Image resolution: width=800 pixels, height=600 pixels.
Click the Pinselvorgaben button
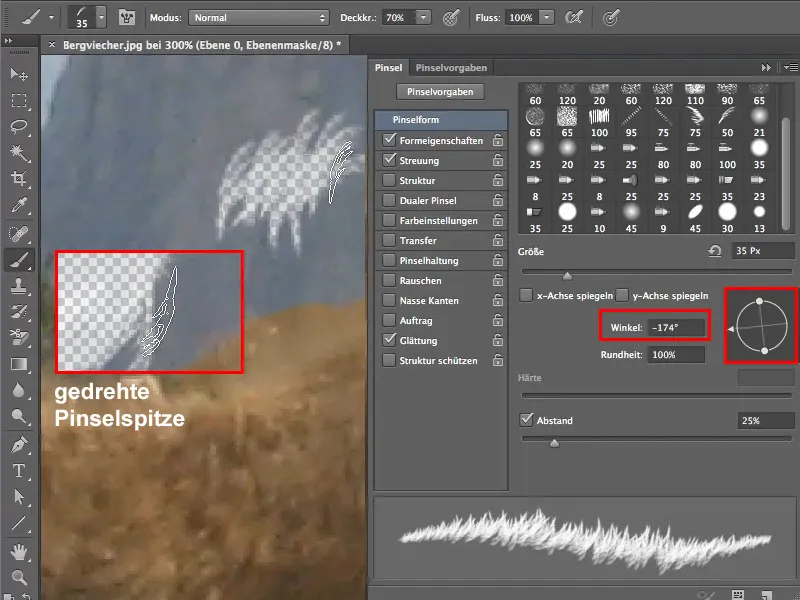(440, 92)
